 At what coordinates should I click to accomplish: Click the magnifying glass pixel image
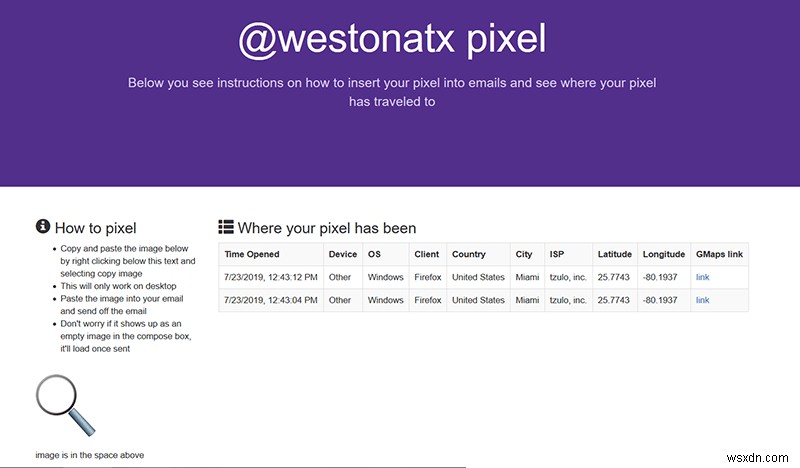click(x=65, y=405)
